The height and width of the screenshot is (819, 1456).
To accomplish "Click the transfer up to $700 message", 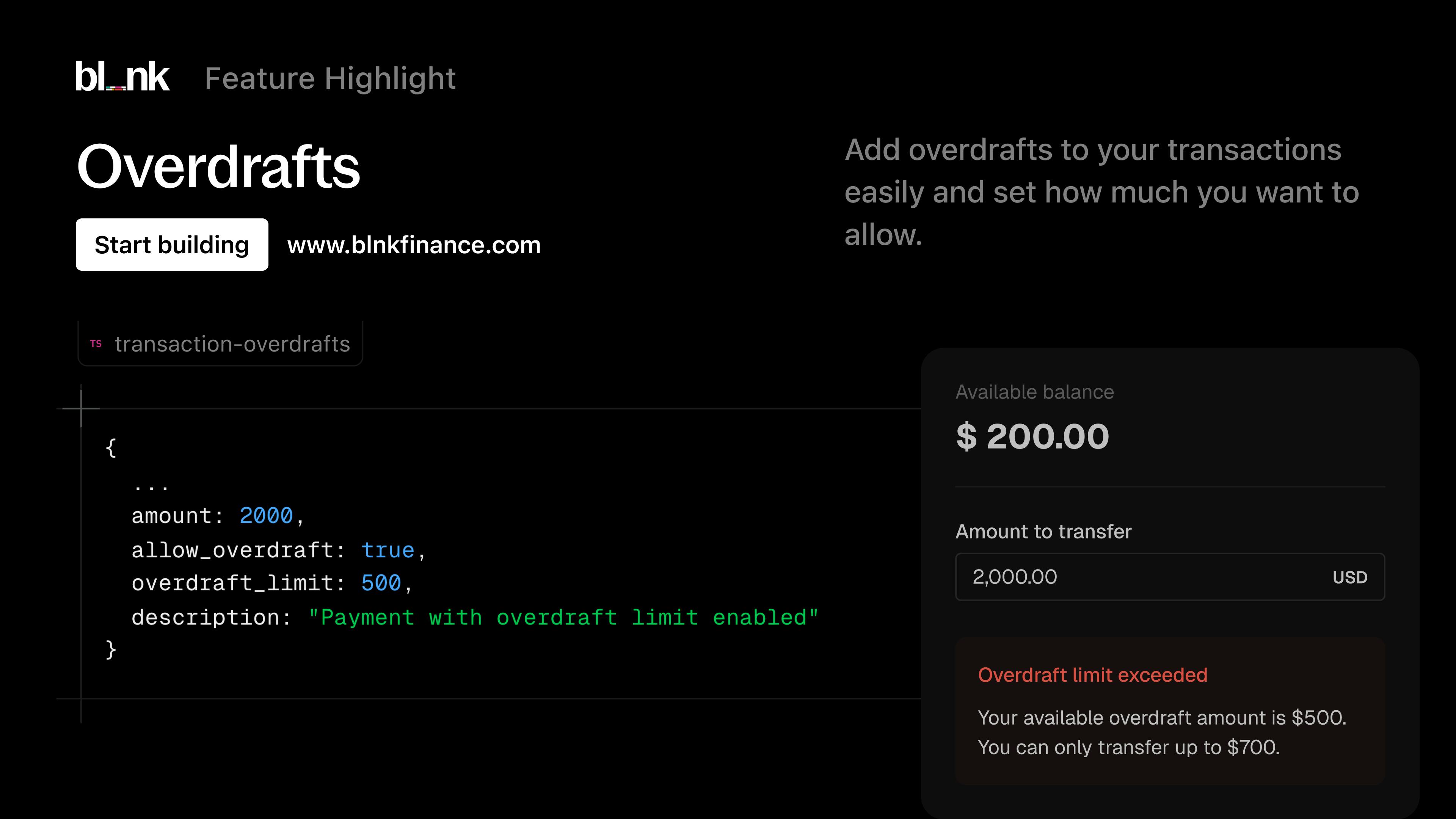I will pyautogui.click(x=1128, y=747).
